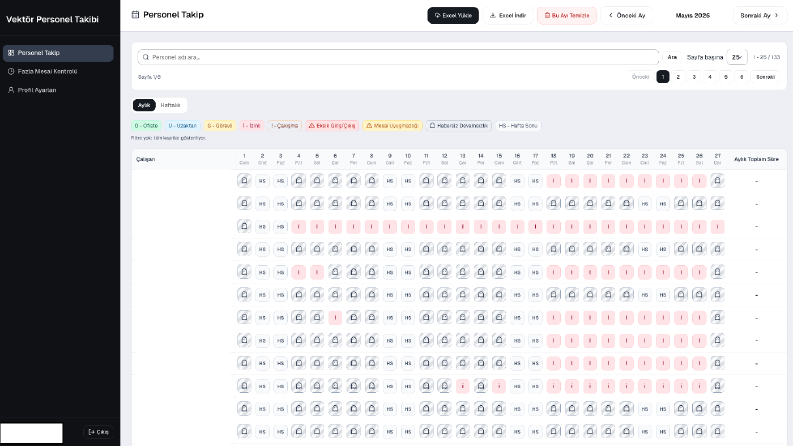Open Personel Takip in the sidebar
793x446 pixels.
point(58,53)
